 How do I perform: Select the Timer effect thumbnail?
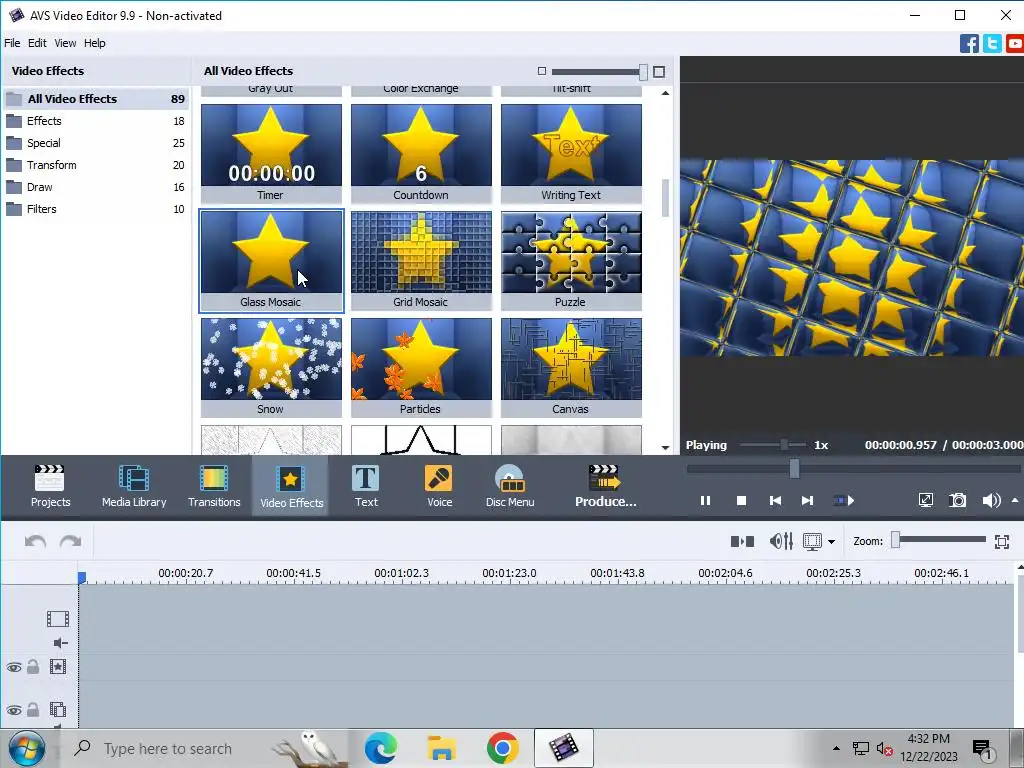(x=271, y=153)
